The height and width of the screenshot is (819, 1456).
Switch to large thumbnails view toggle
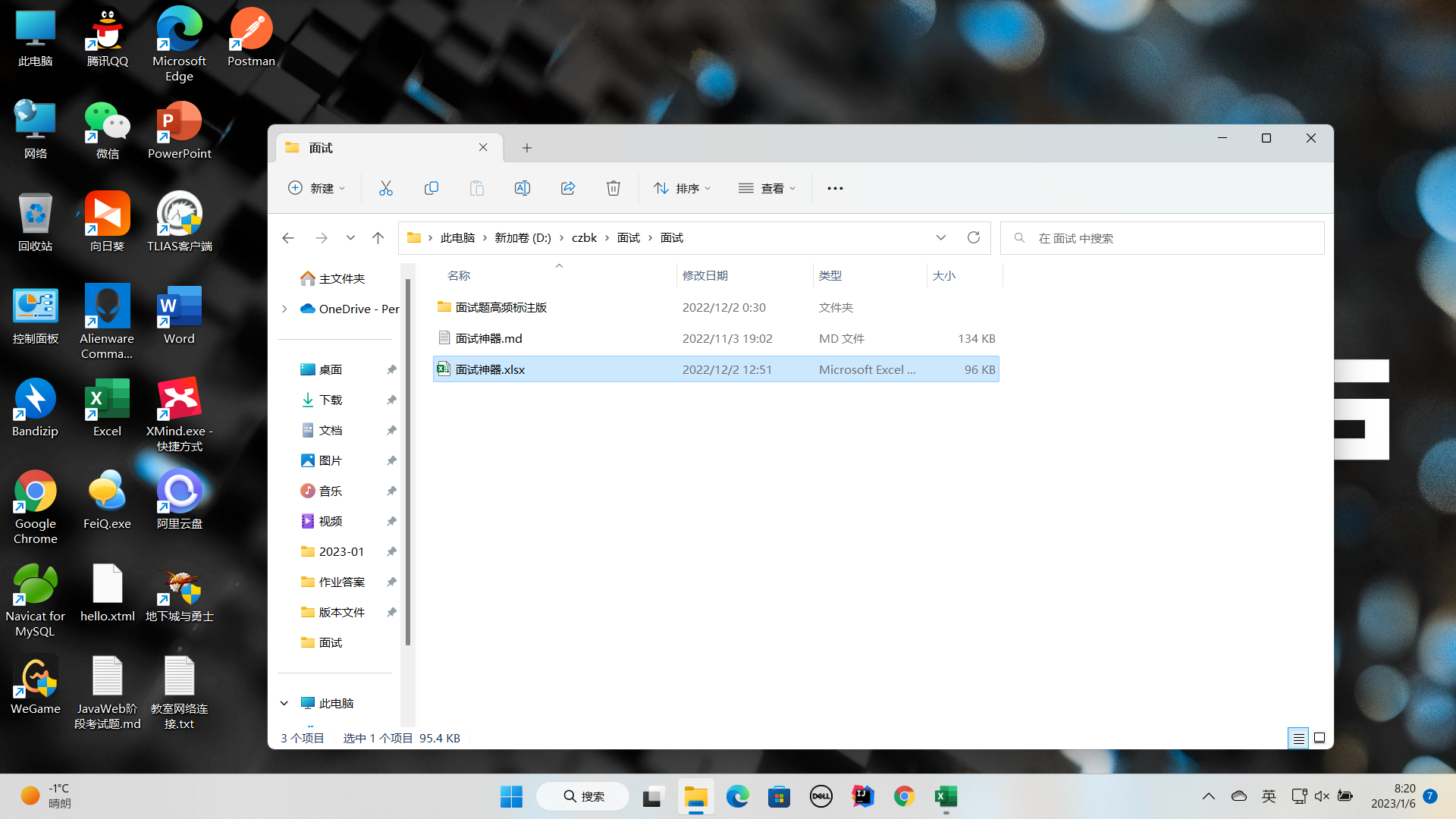[1319, 738]
